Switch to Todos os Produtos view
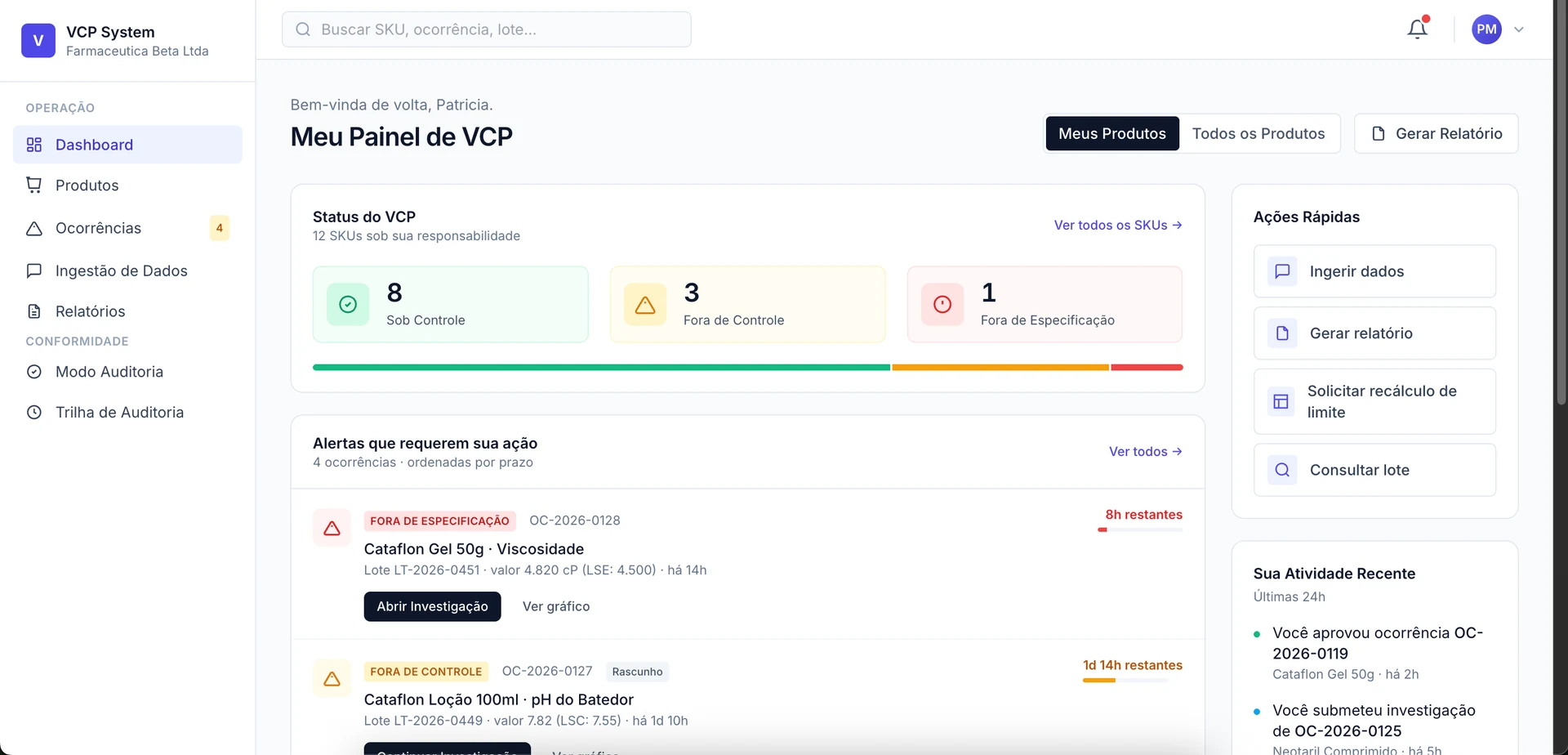Screen dimensions: 1568x755 (x=1258, y=134)
